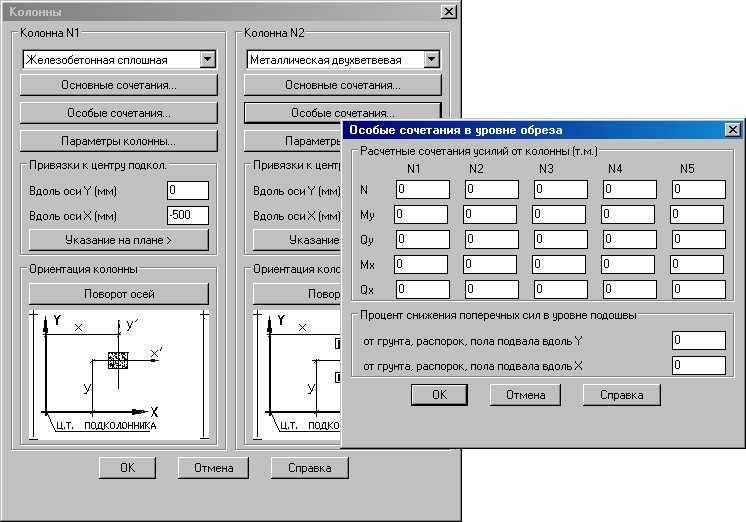Edit the Qy value for combination N5
Viewport: 746px width, 522px height.
coord(699,239)
